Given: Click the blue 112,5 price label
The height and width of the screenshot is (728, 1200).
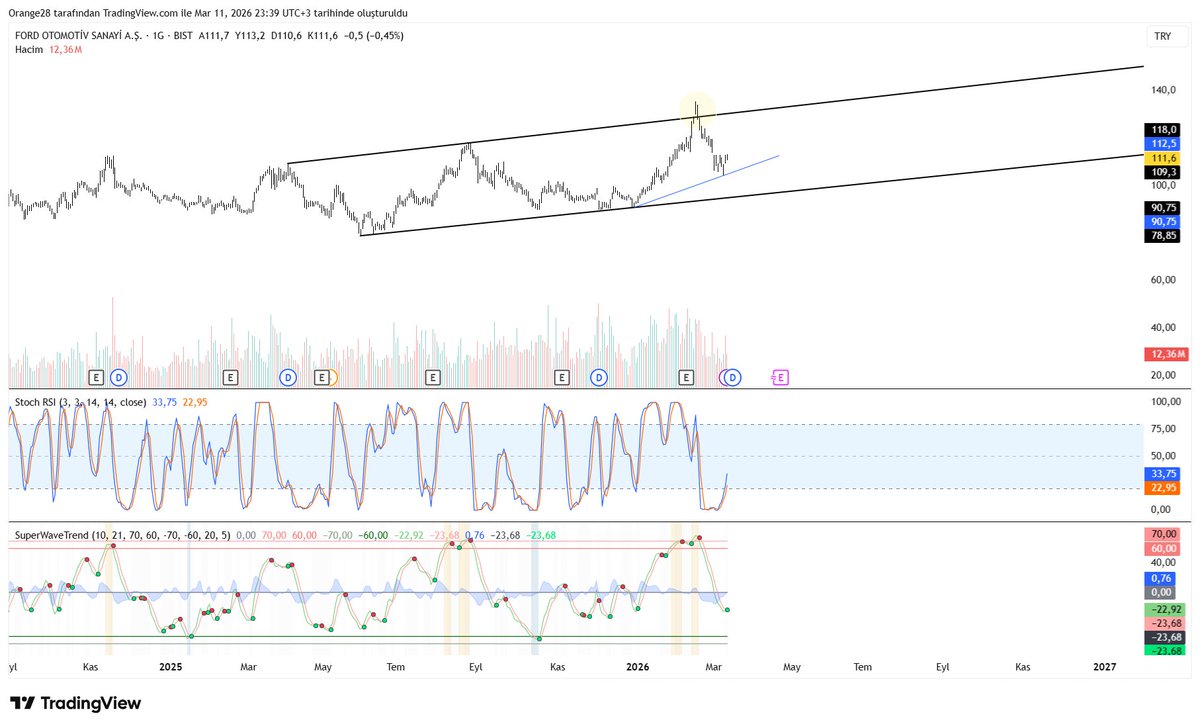Looking at the screenshot, I should coord(1163,144).
